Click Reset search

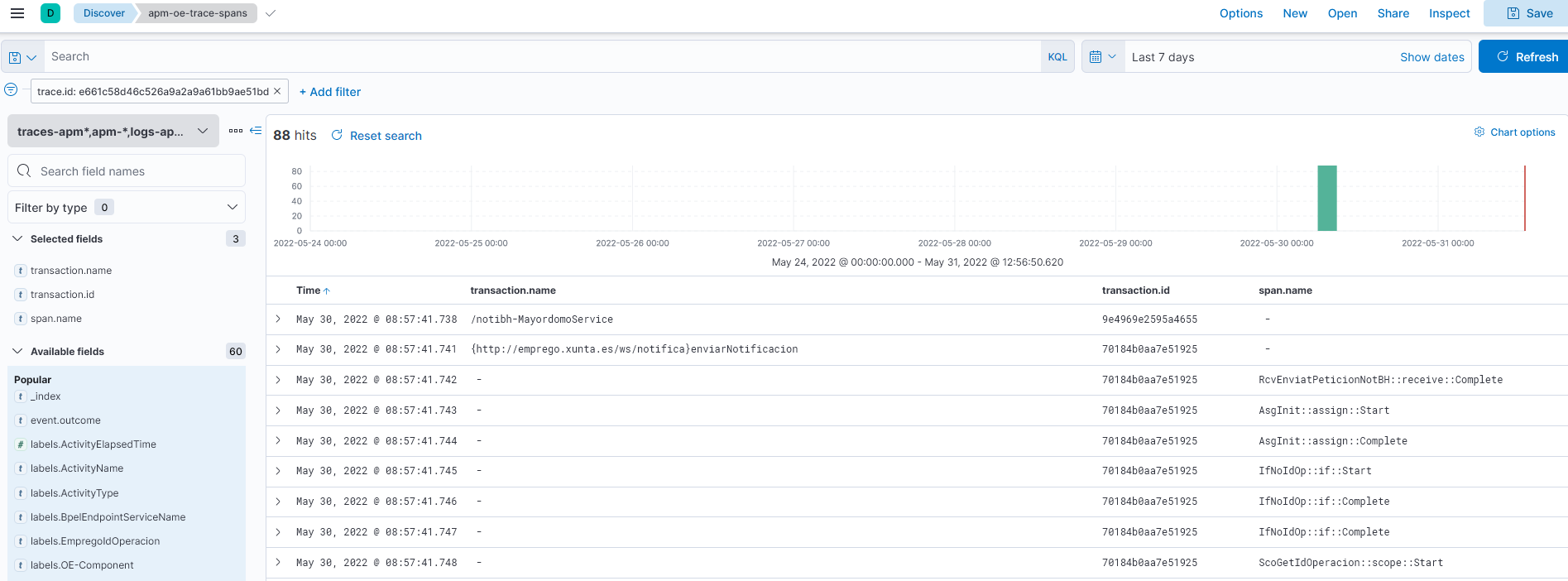[376, 136]
